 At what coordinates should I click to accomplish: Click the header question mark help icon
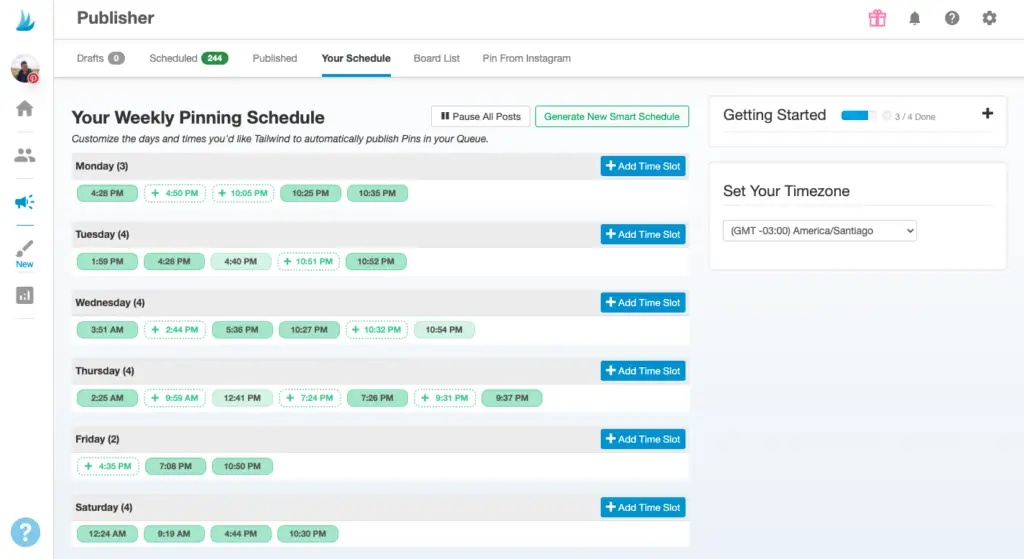[x=952, y=18]
